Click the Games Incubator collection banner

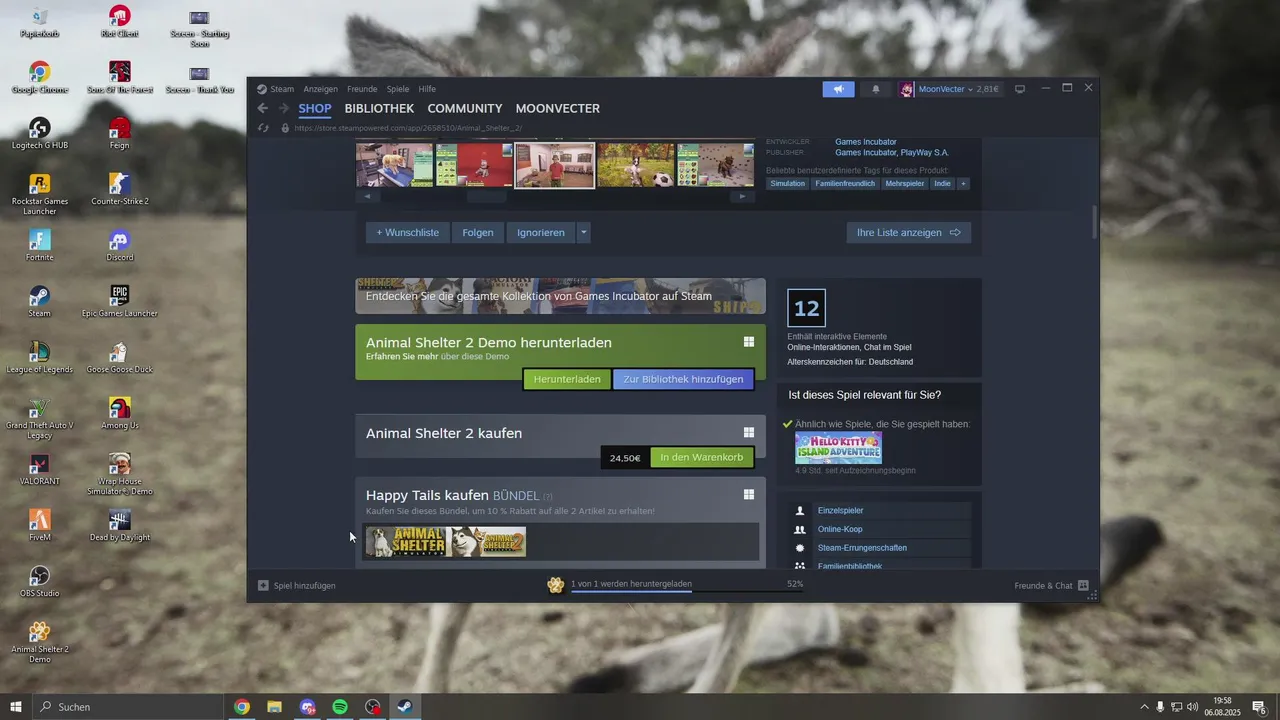point(560,296)
